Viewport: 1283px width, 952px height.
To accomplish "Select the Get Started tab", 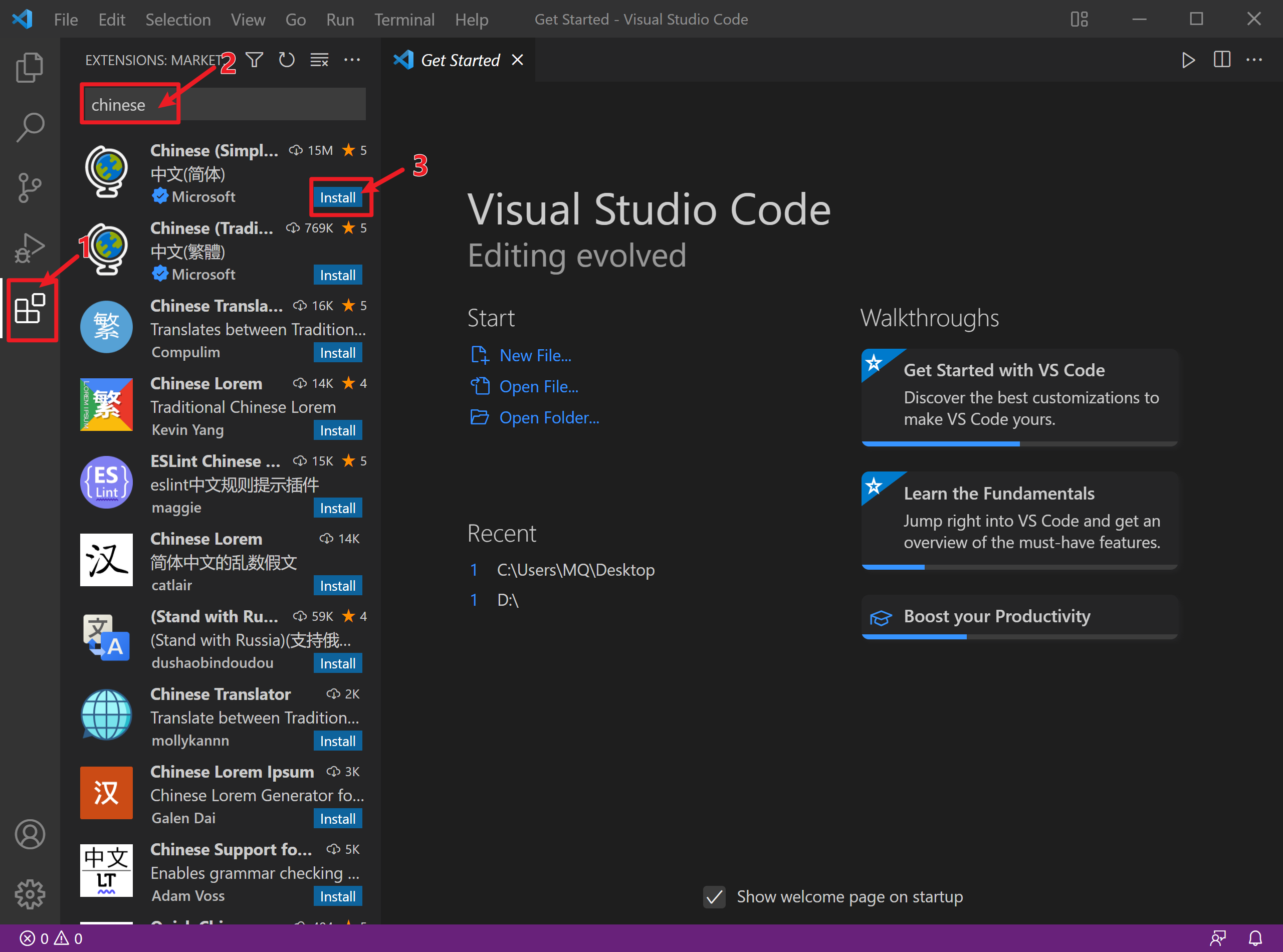I will point(458,60).
